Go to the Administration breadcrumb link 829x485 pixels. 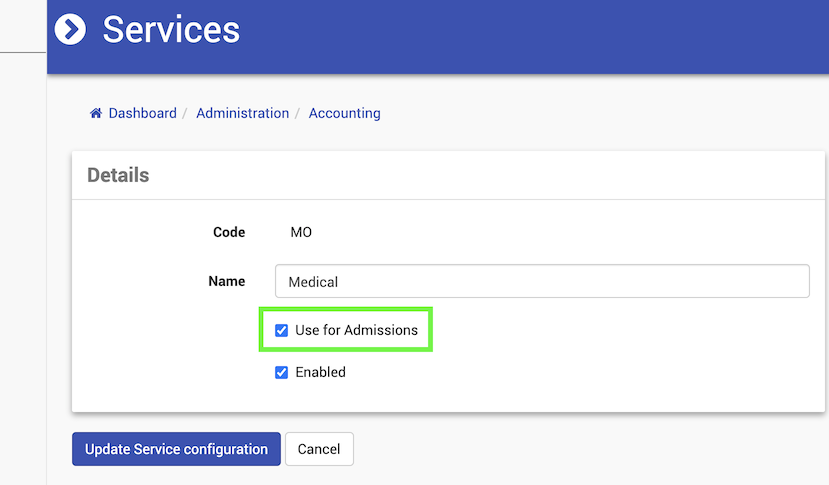point(242,113)
